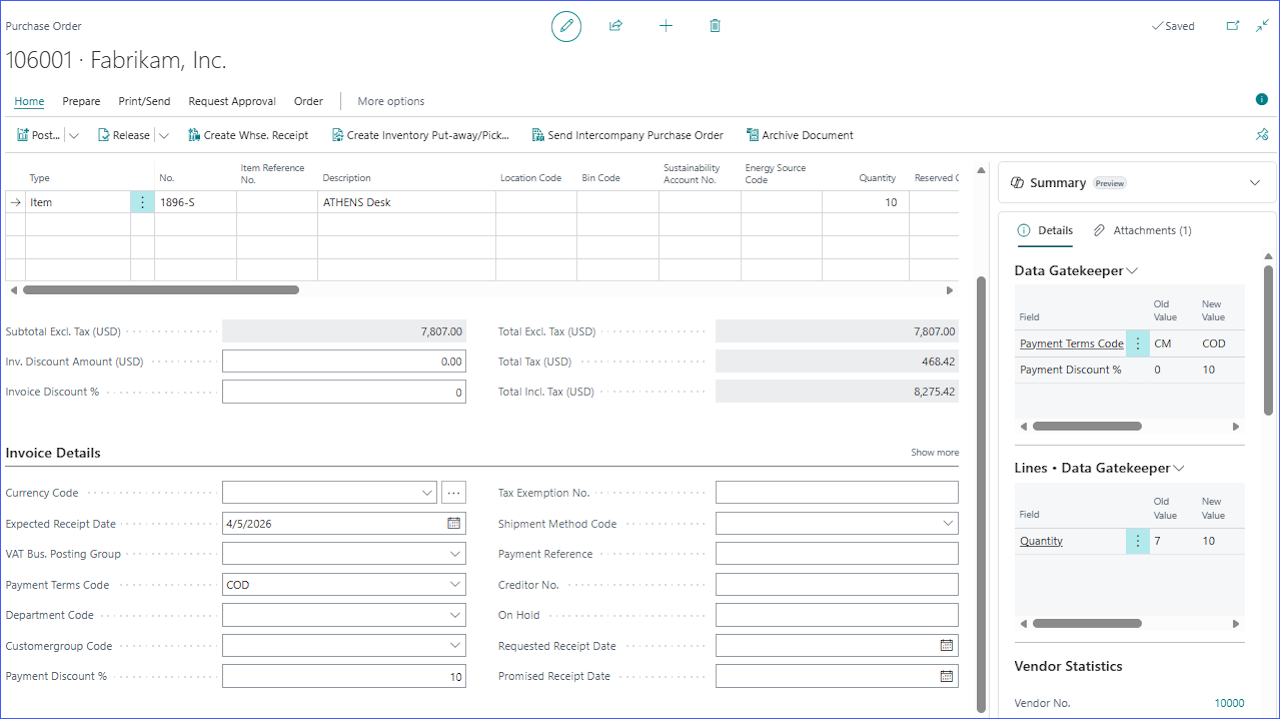Open the Shipment Method Code dropdown
This screenshot has height=720, width=1280.
click(x=948, y=523)
